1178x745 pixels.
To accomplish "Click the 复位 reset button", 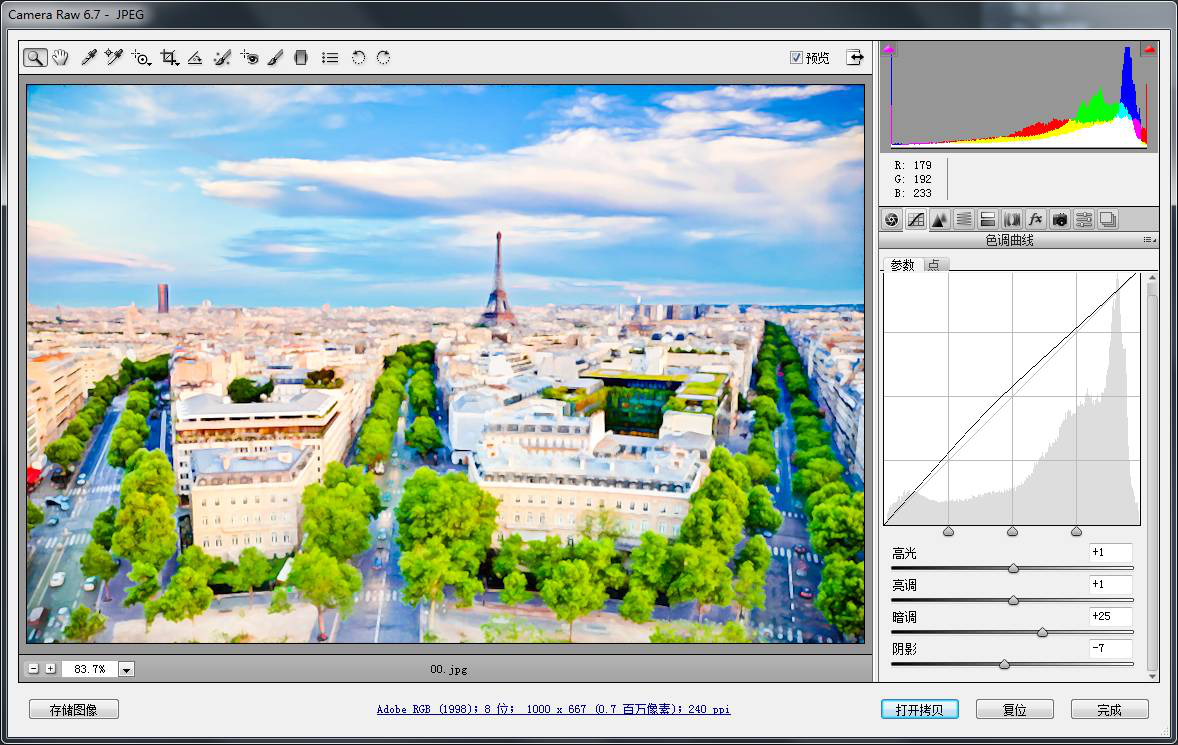I will pos(1014,710).
